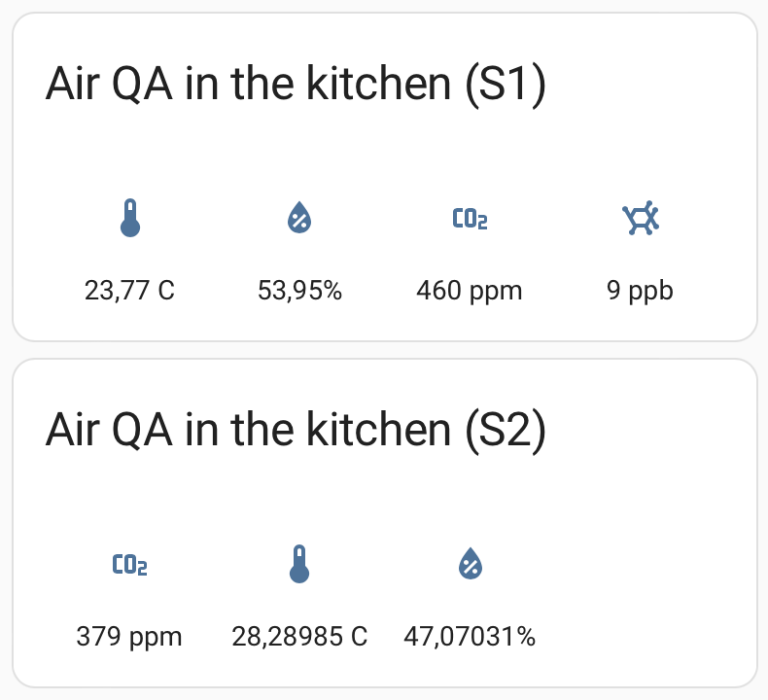Viewport: 768px width, 700px height.
Task: Select the S2 thermometer icon
Action: click(x=299, y=564)
